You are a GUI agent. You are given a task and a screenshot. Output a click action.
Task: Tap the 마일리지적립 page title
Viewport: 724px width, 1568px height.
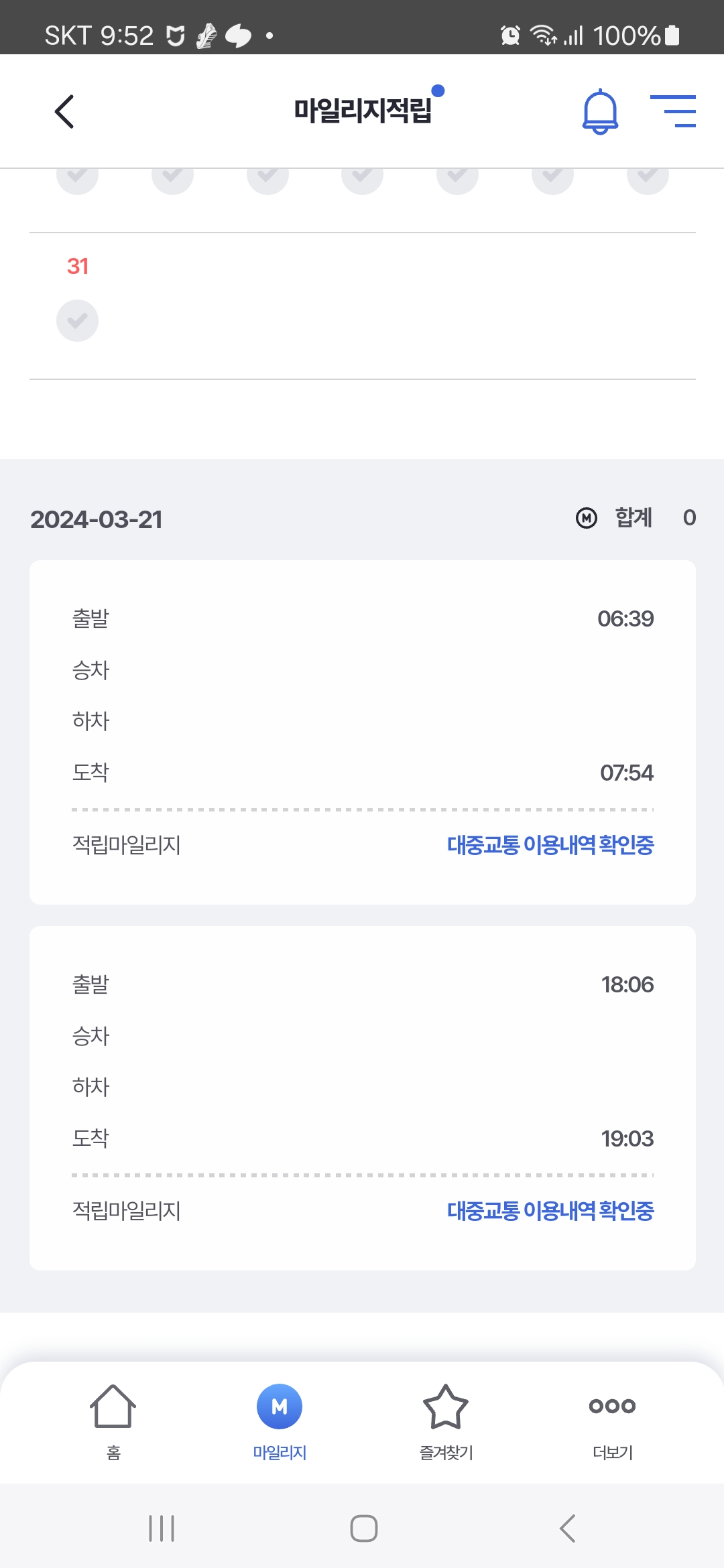(363, 111)
